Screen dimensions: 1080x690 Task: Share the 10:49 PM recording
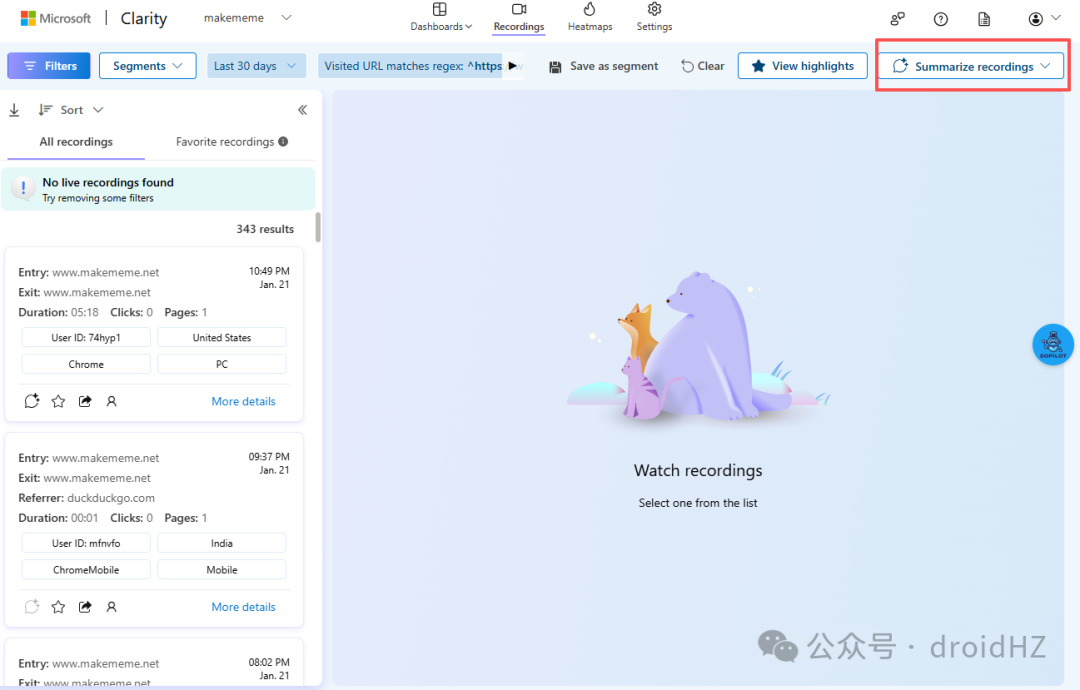click(x=85, y=401)
